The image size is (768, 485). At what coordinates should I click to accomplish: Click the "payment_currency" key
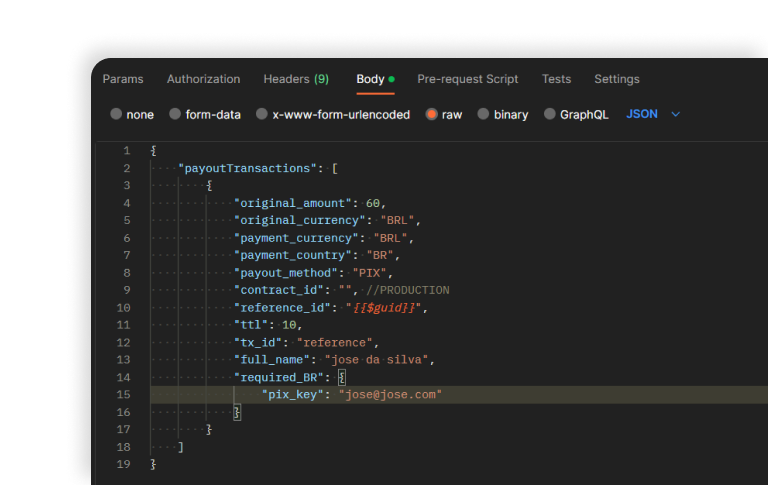coord(296,238)
